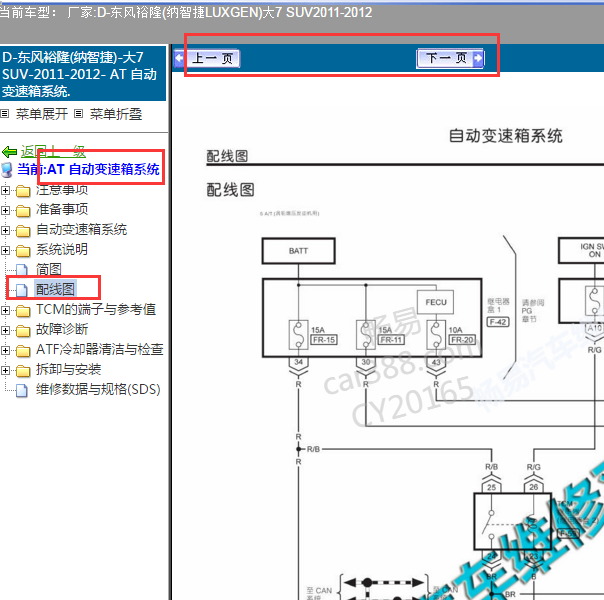Click the 准备事项 folder icon
Image resolution: width=604 pixels, height=600 pixels.
(23, 211)
